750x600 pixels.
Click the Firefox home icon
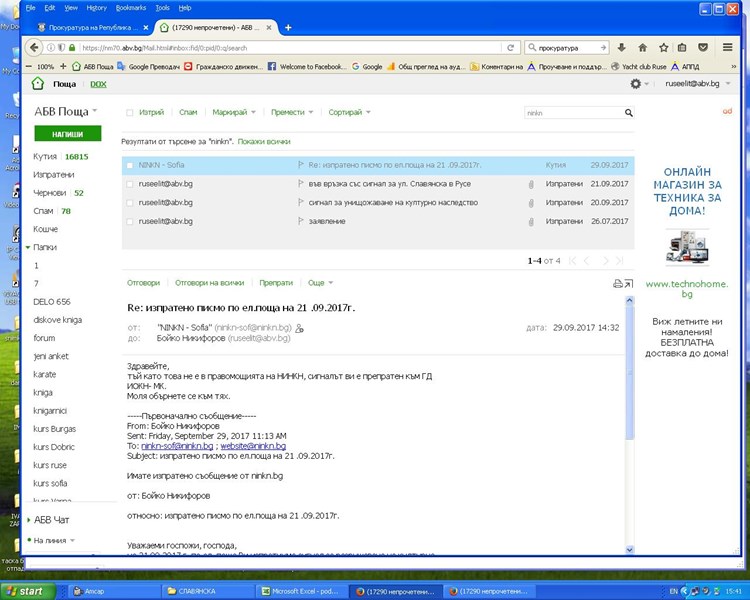click(x=643, y=47)
